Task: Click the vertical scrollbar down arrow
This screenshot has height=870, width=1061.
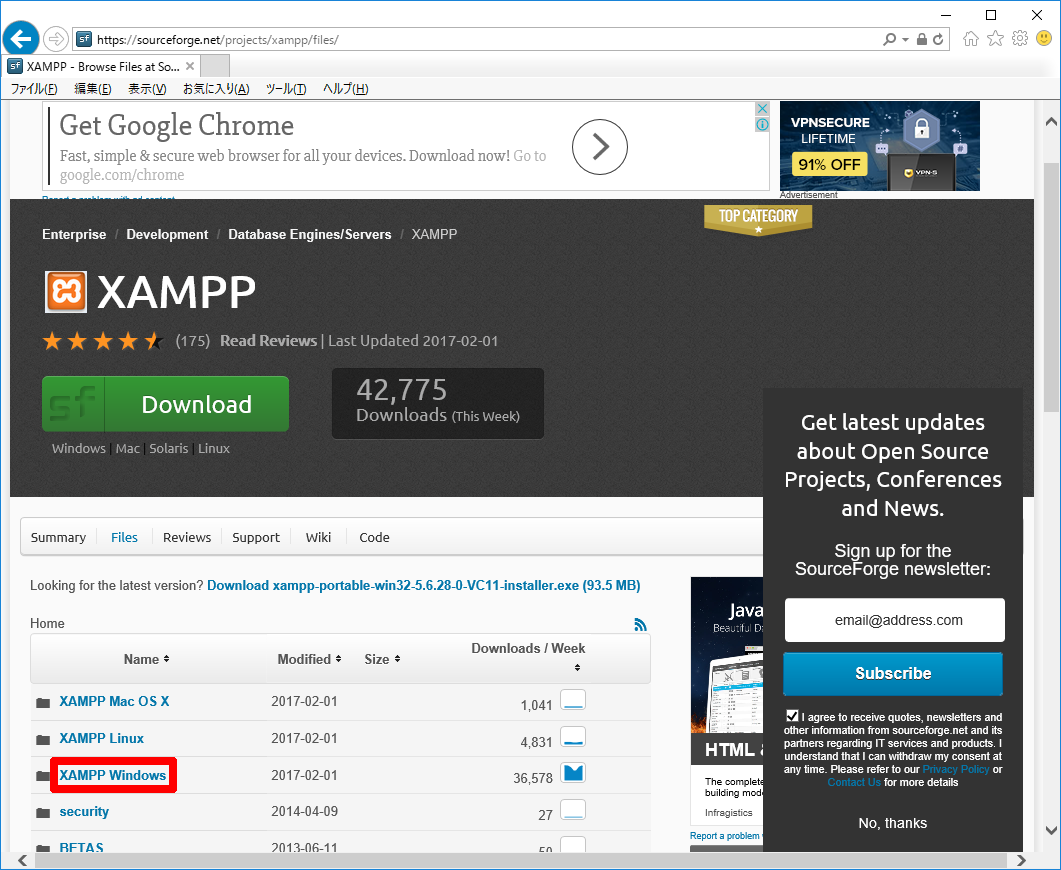Action: (1051, 830)
